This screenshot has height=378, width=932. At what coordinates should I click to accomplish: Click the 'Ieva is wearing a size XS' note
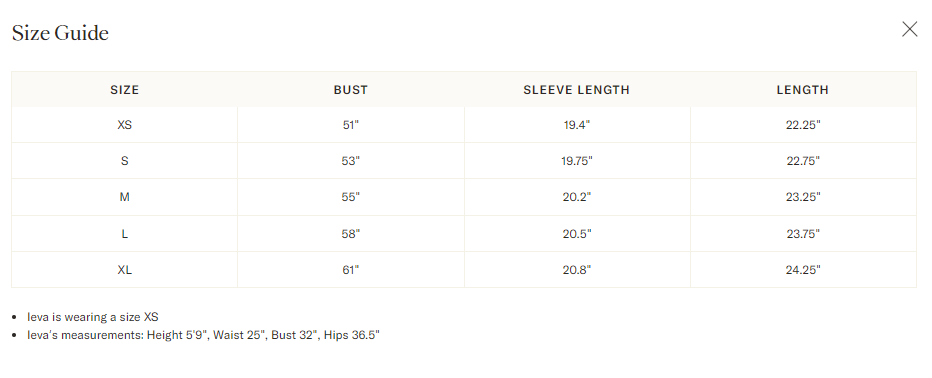click(x=93, y=317)
